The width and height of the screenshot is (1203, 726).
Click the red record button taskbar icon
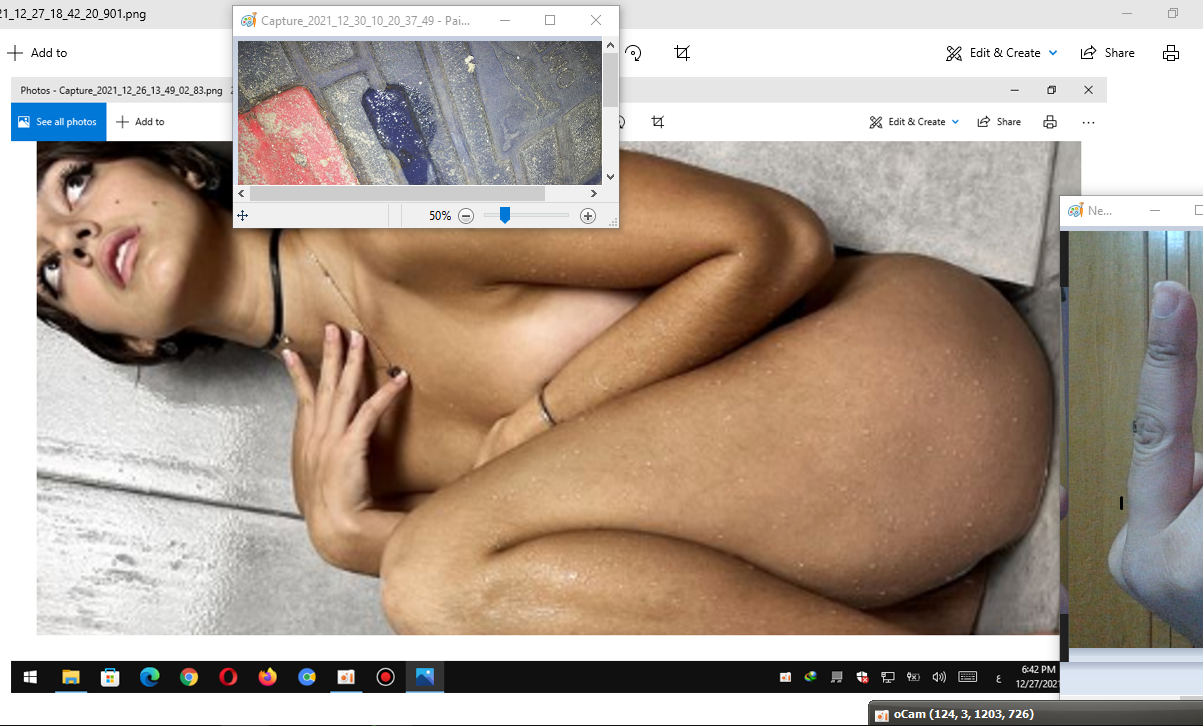pyautogui.click(x=385, y=677)
